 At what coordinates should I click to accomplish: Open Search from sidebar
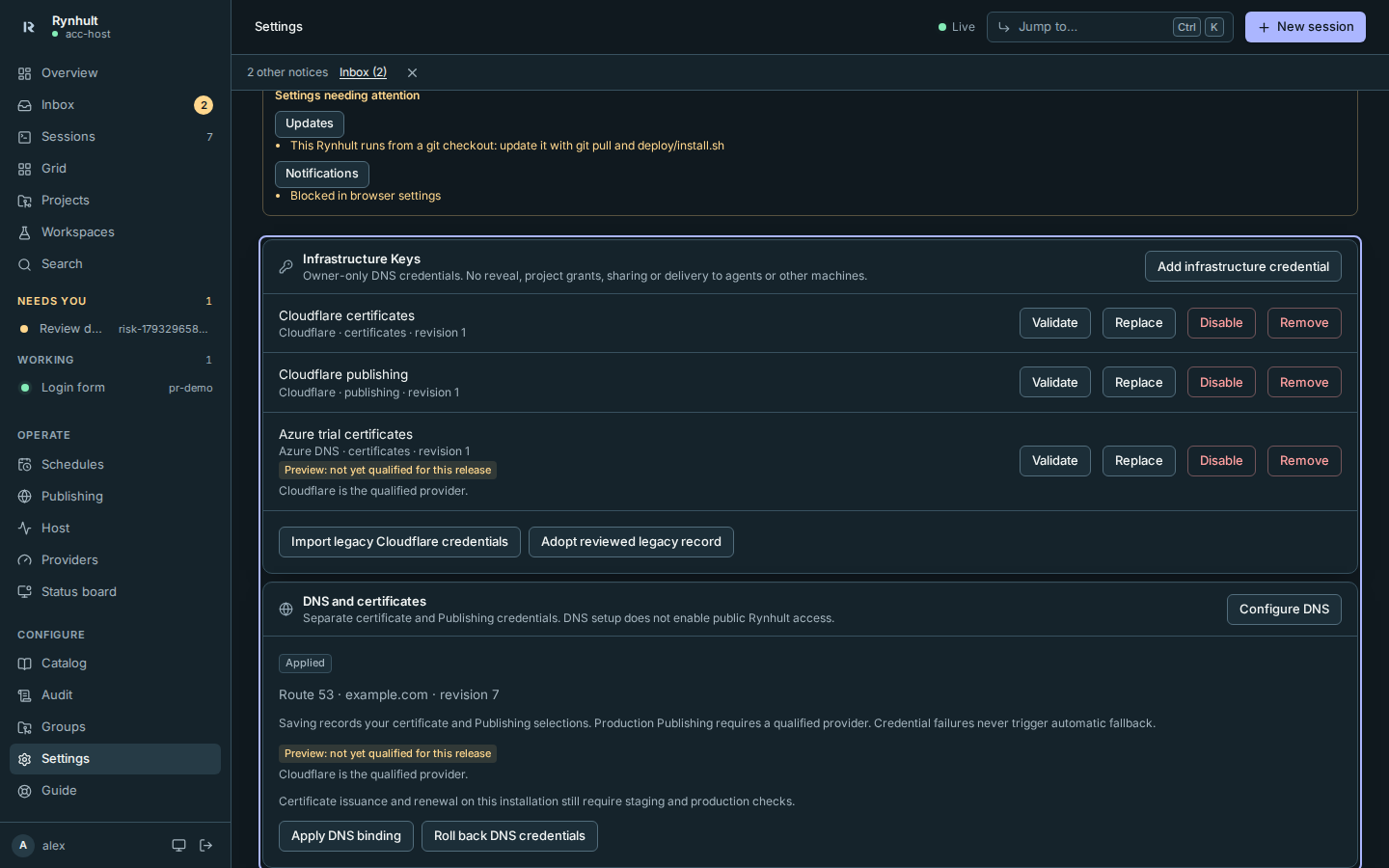[115, 264]
